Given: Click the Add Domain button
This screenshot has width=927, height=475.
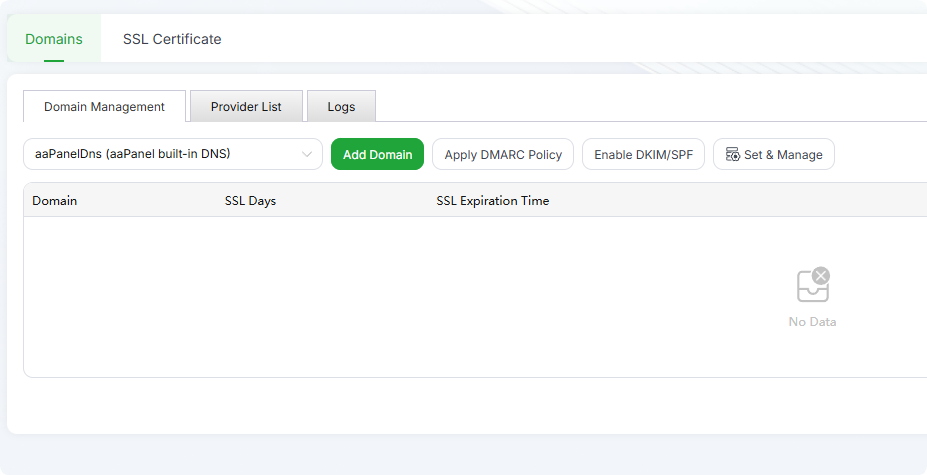Looking at the screenshot, I should click(377, 154).
